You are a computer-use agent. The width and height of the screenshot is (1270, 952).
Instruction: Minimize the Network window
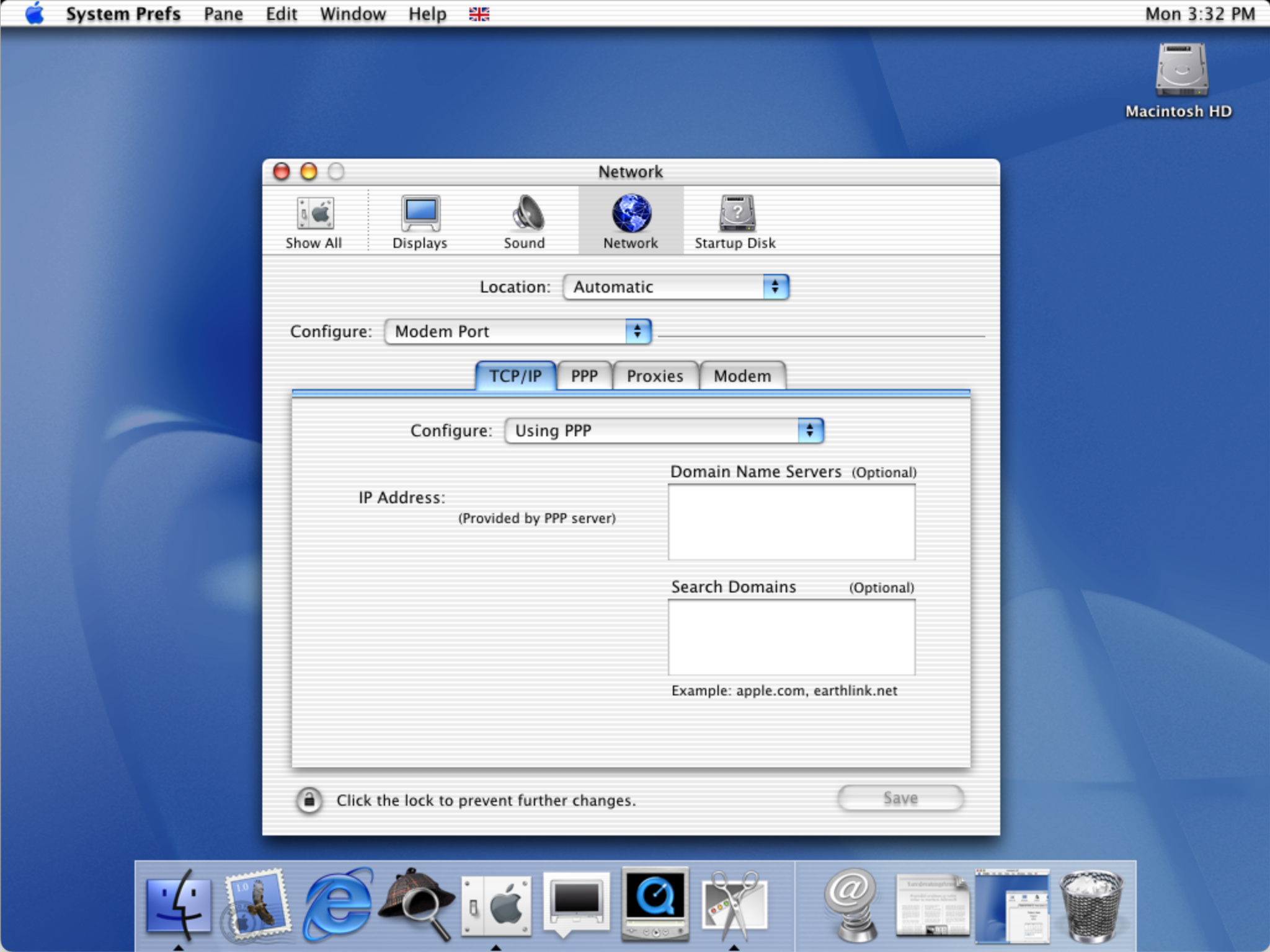309,171
